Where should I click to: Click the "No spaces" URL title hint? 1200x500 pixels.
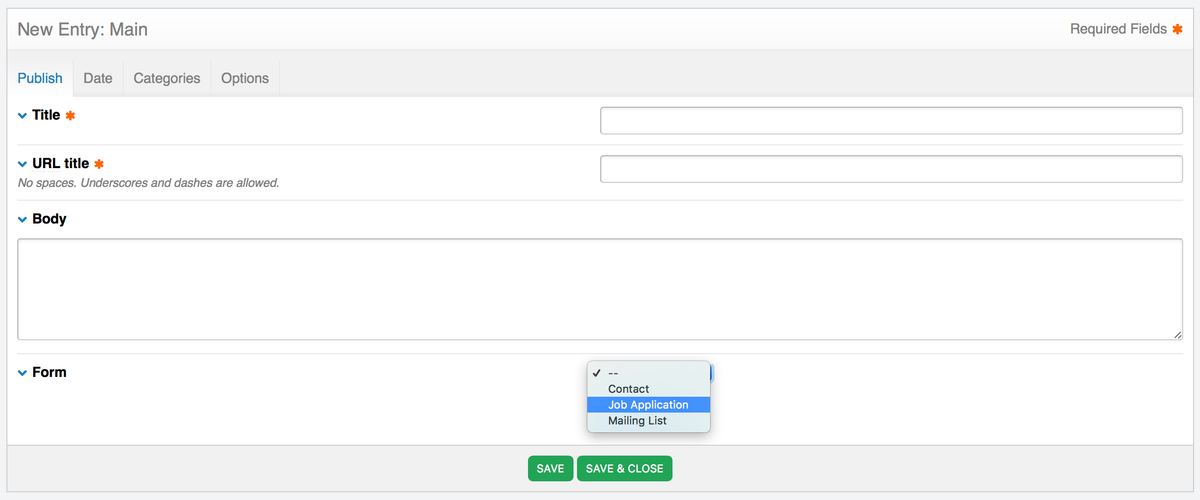pos(149,184)
